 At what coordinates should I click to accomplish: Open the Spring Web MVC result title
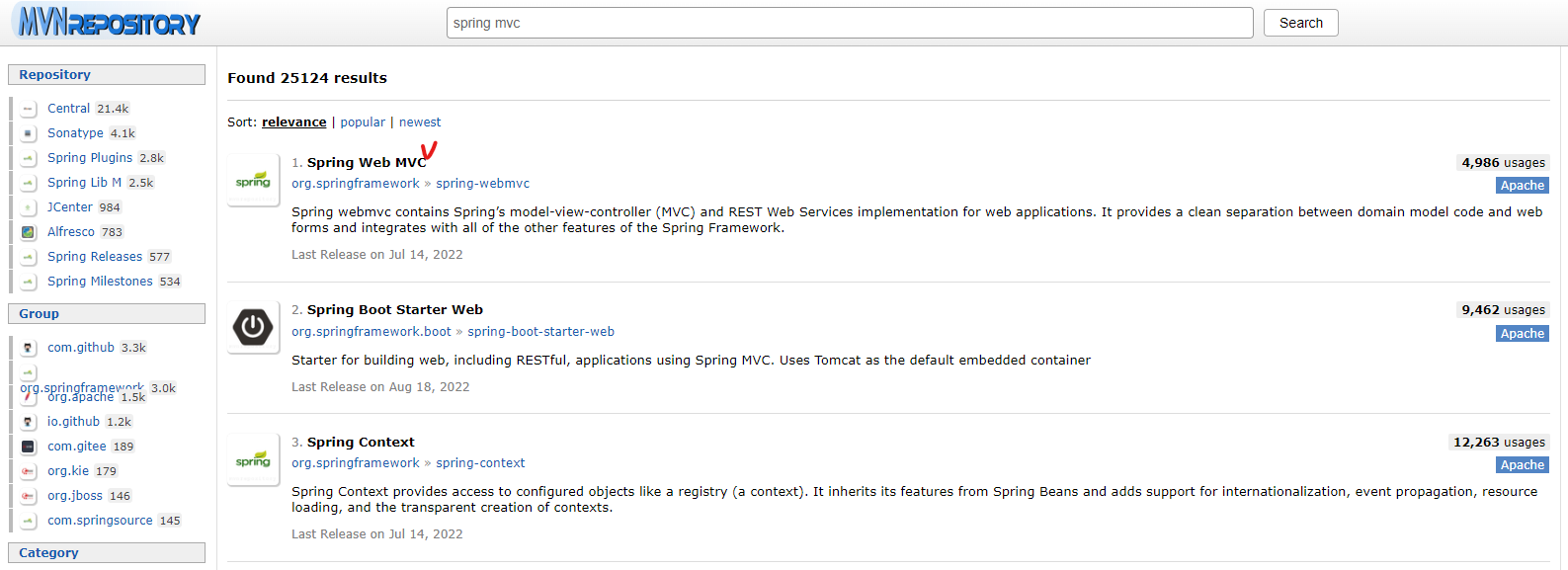click(x=367, y=163)
